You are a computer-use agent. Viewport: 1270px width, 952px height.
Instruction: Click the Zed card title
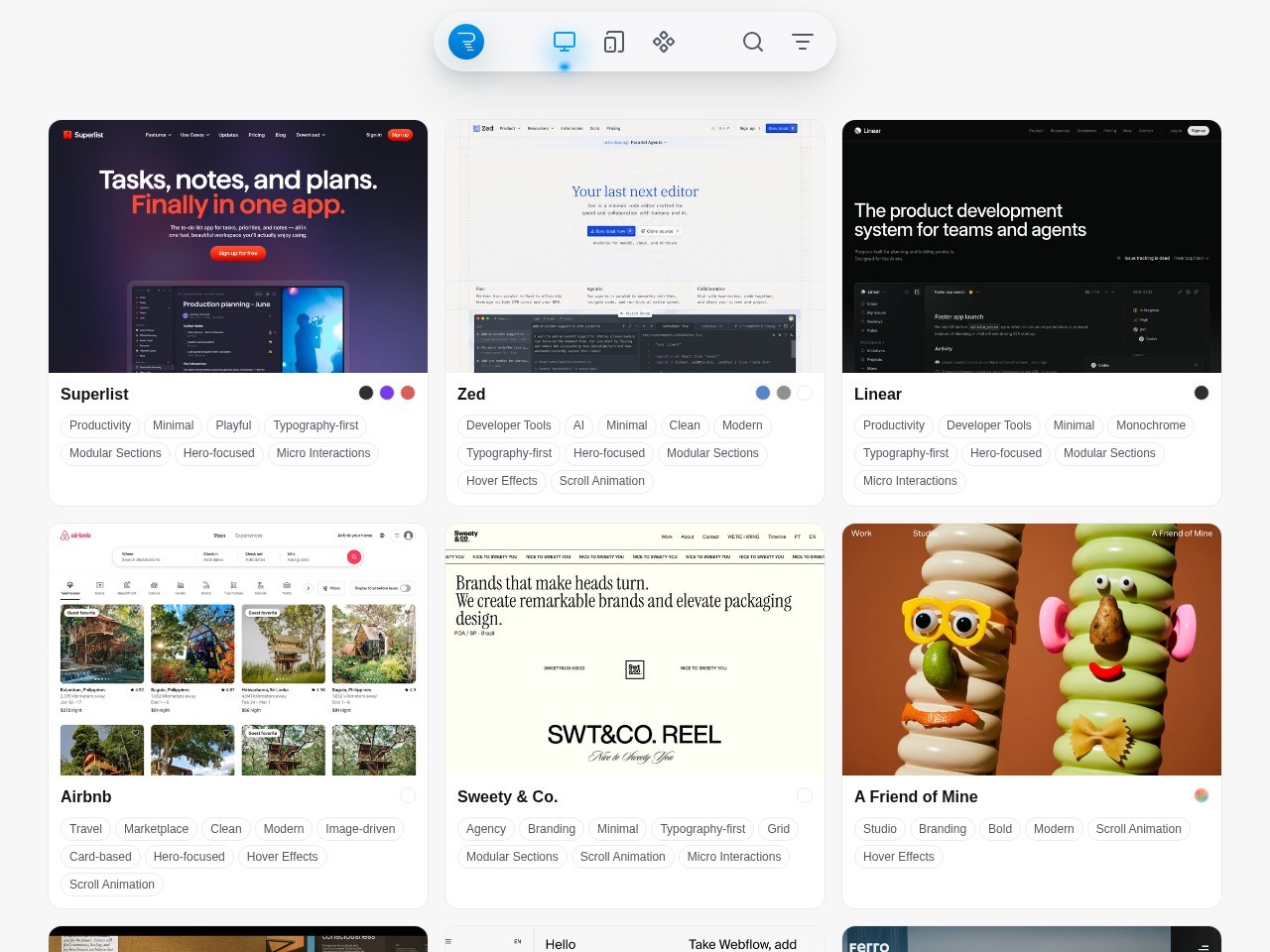click(x=471, y=394)
